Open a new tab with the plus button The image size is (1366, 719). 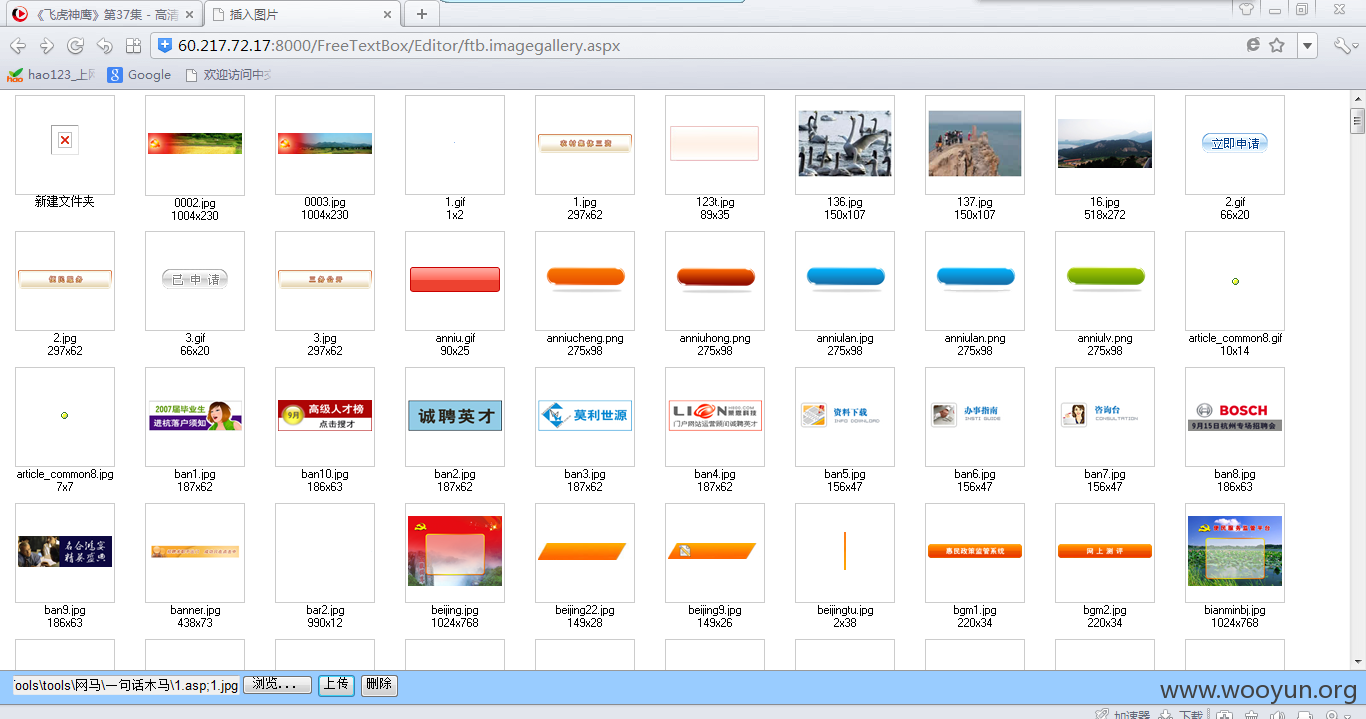point(422,14)
